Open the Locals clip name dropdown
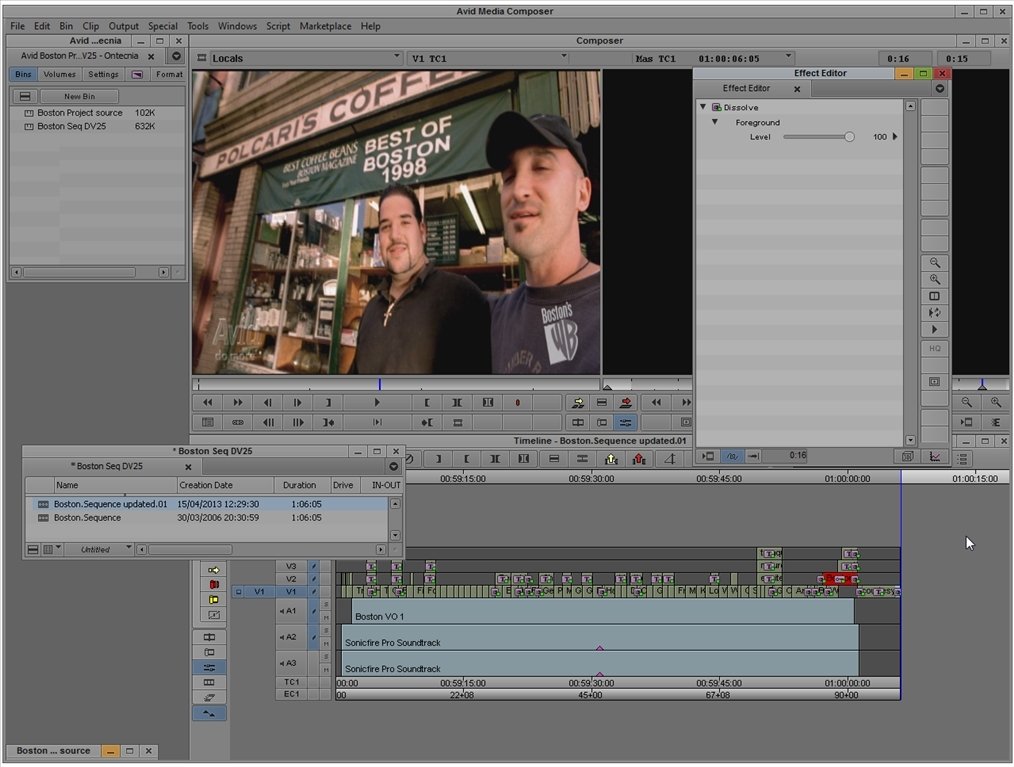This screenshot has height=767, width=1014. click(x=396, y=57)
